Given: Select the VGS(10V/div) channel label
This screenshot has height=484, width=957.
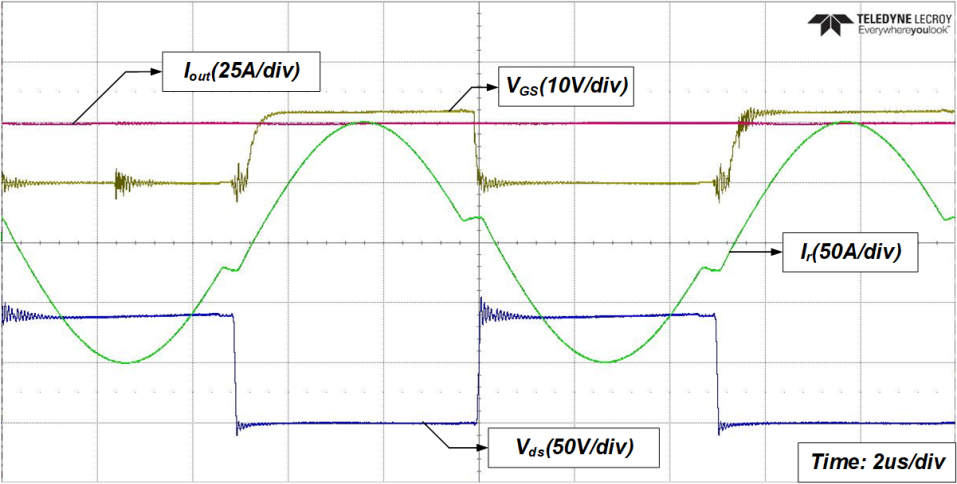Looking at the screenshot, I should (566, 87).
